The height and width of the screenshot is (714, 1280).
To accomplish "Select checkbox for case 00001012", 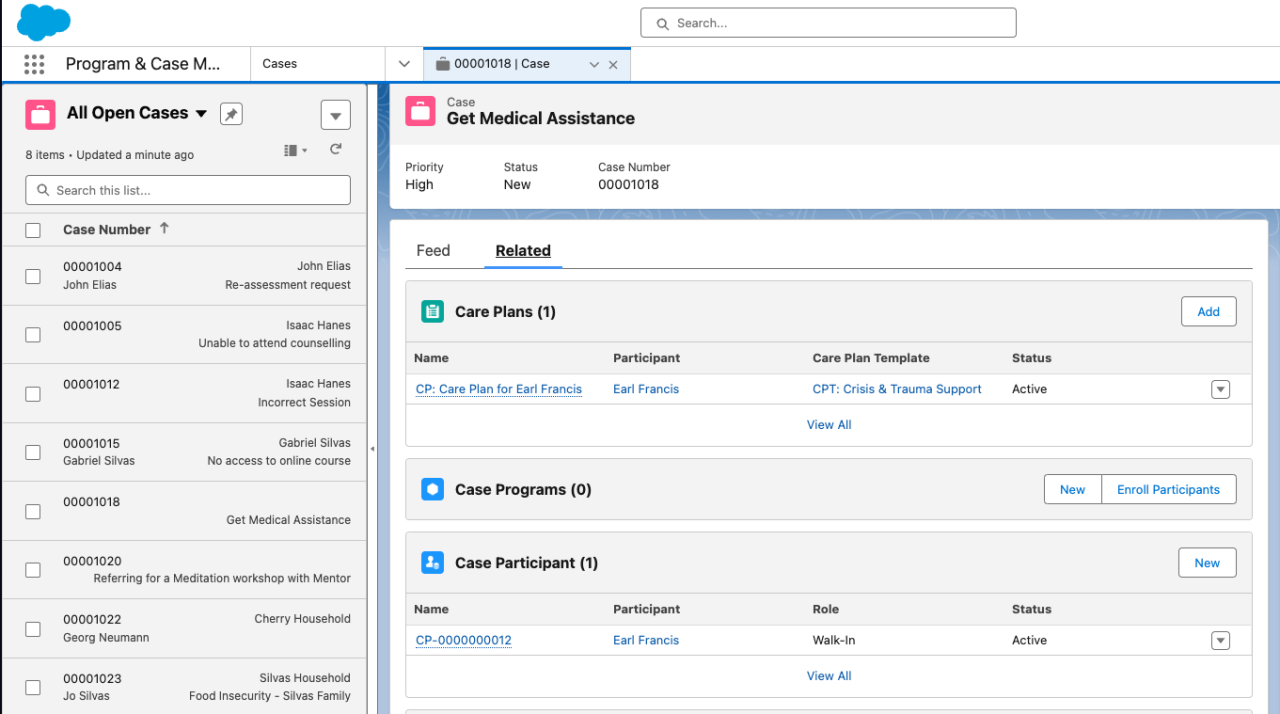I will (33, 394).
